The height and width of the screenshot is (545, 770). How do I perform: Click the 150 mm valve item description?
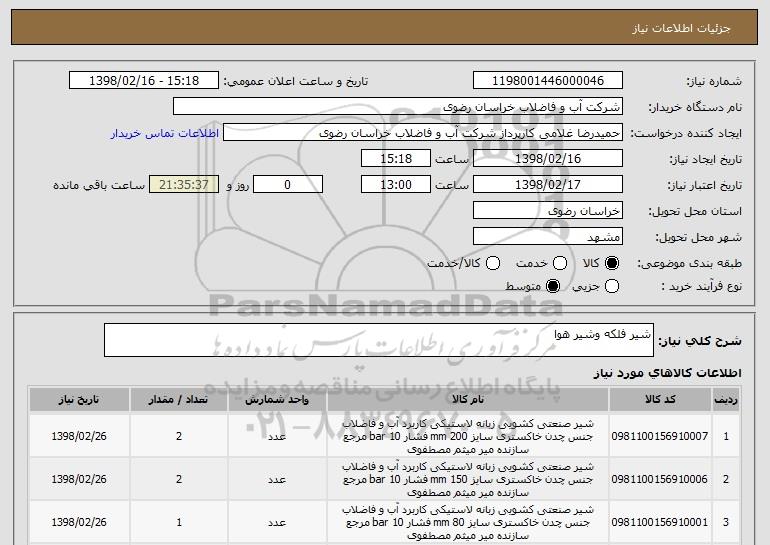point(468,479)
